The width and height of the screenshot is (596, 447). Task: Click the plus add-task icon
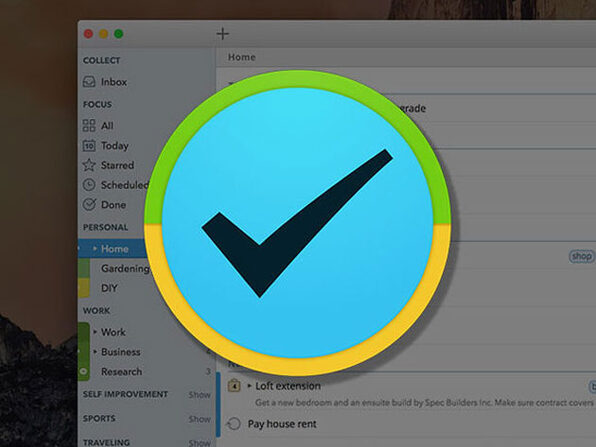(223, 34)
